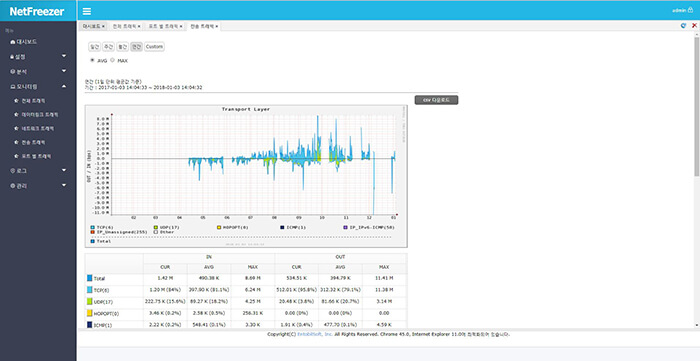700x361 pixels.
Task: Select the Custom period button
Action: coord(154,46)
